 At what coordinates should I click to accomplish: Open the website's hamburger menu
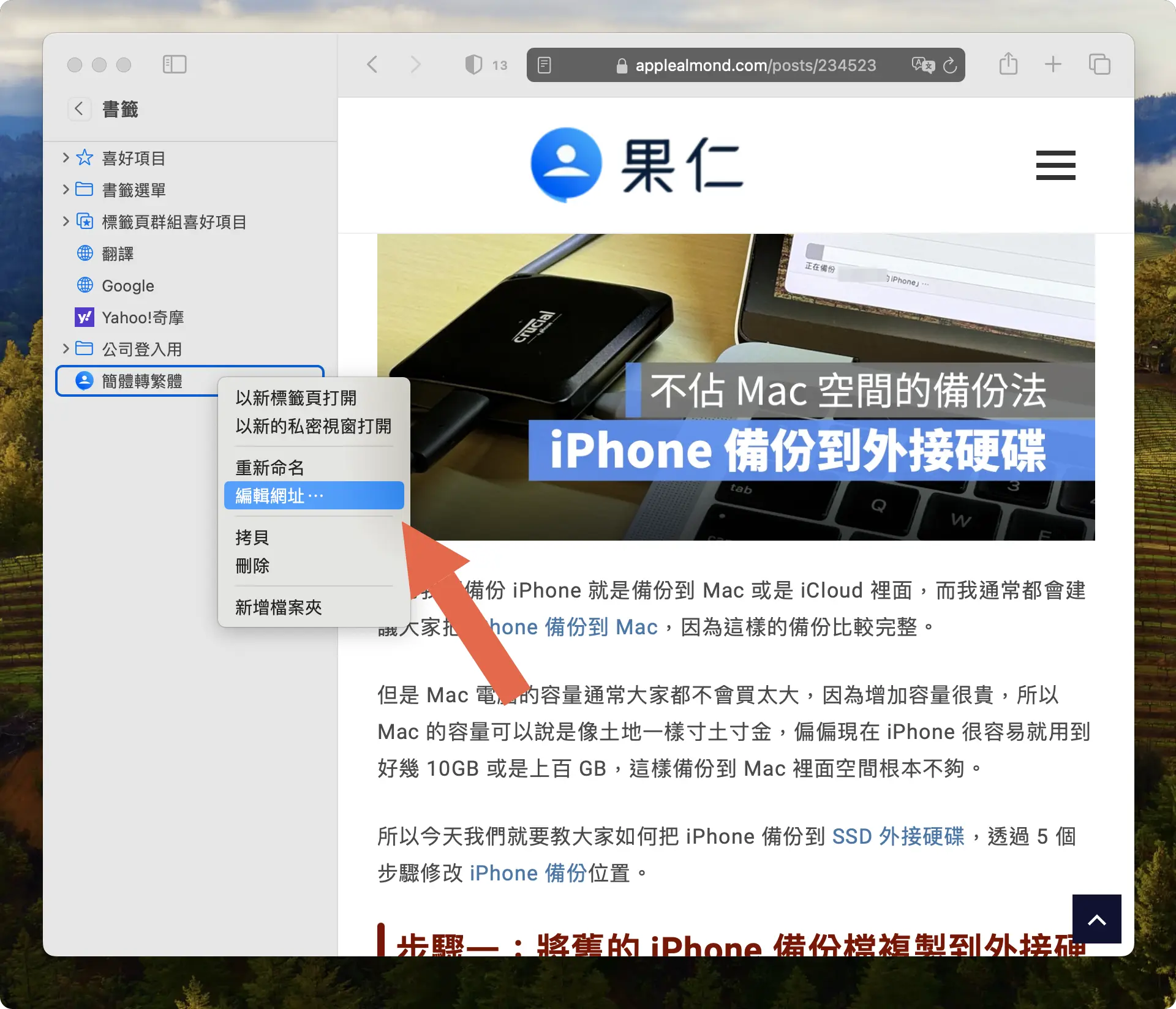click(1055, 165)
